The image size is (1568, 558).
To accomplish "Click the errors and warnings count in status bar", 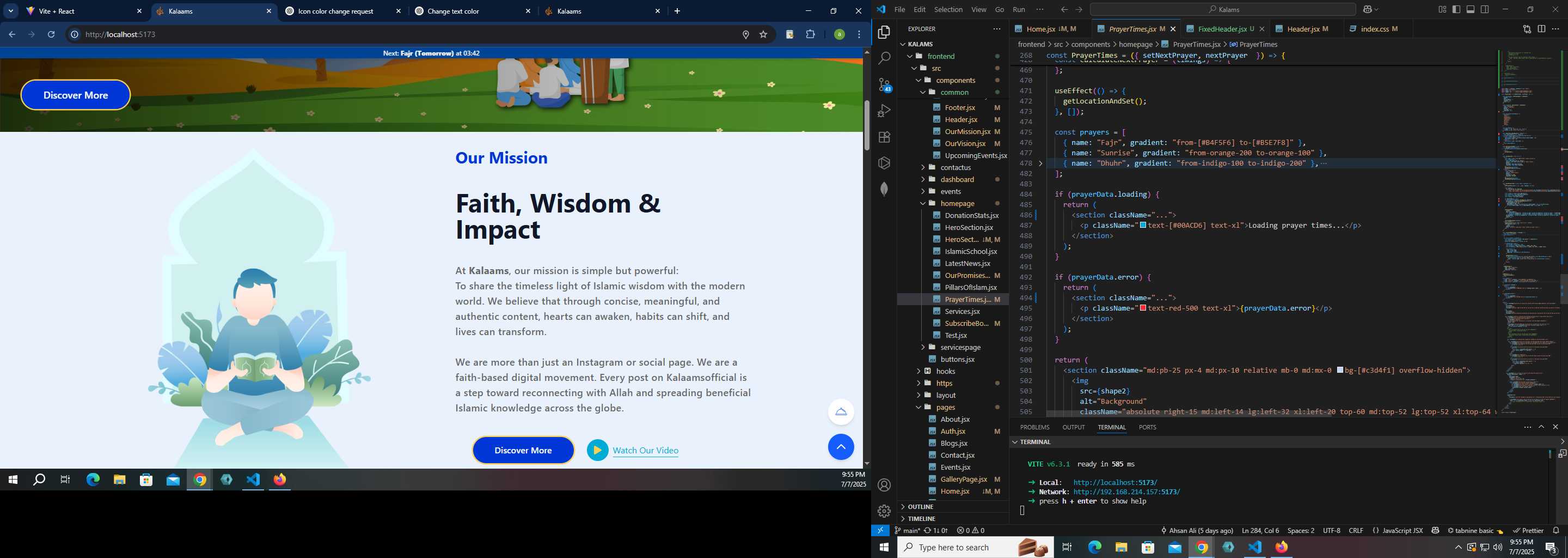I will pyautogui.click(x=970, y=531).
